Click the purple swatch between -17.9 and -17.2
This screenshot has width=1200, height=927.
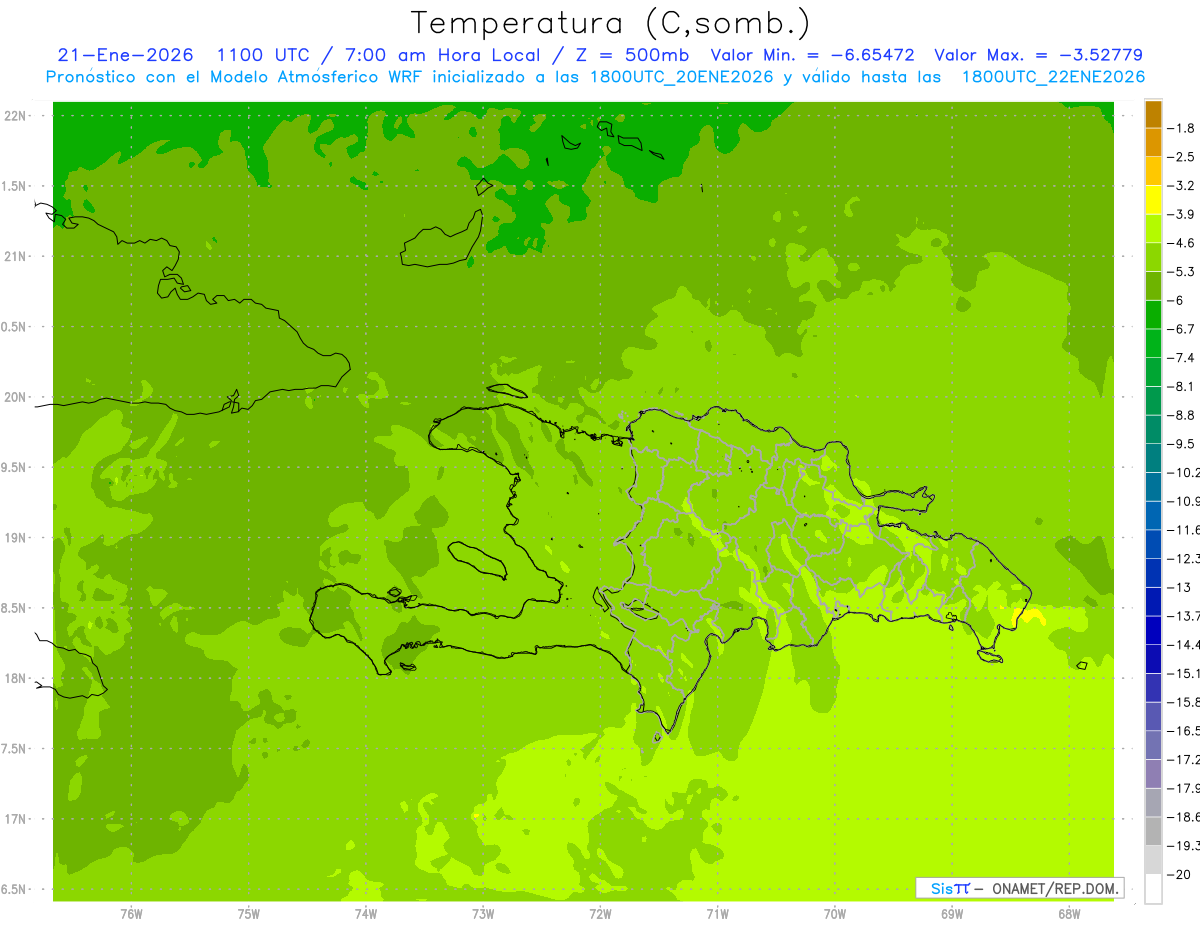(1153, 774)
